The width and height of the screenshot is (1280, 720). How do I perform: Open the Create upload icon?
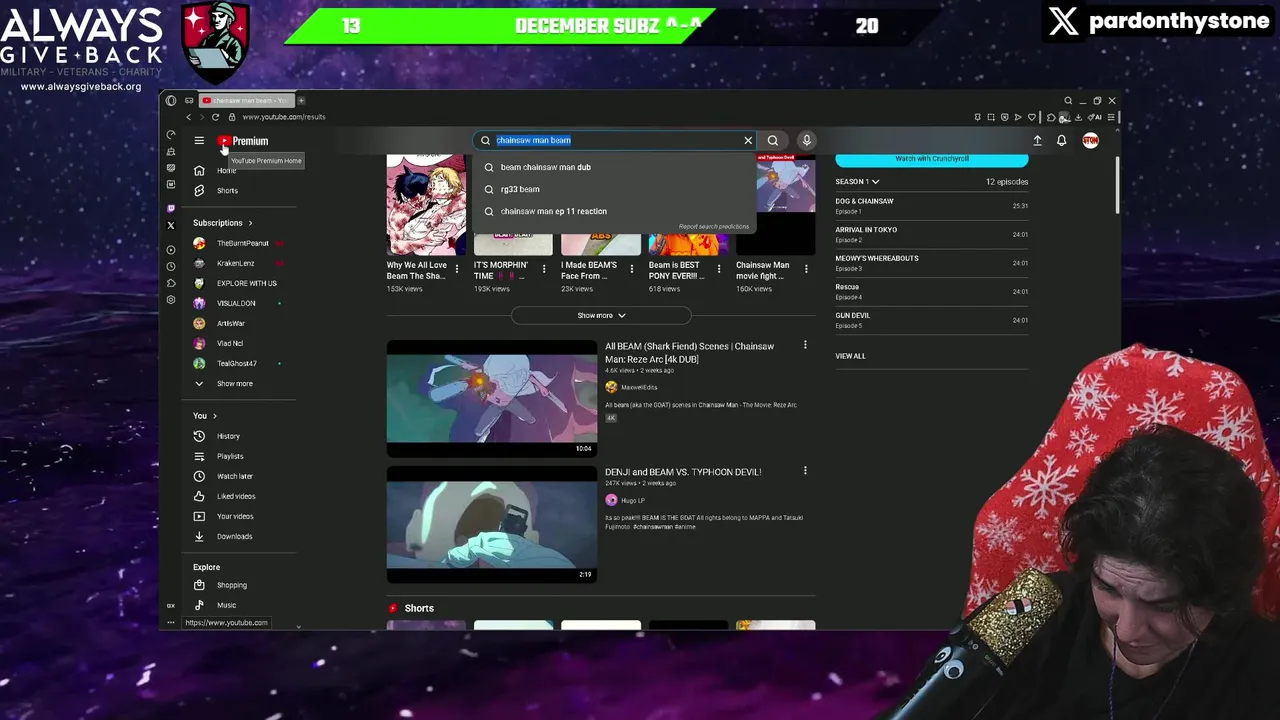pyautogui.click(x=1037, y=141)
